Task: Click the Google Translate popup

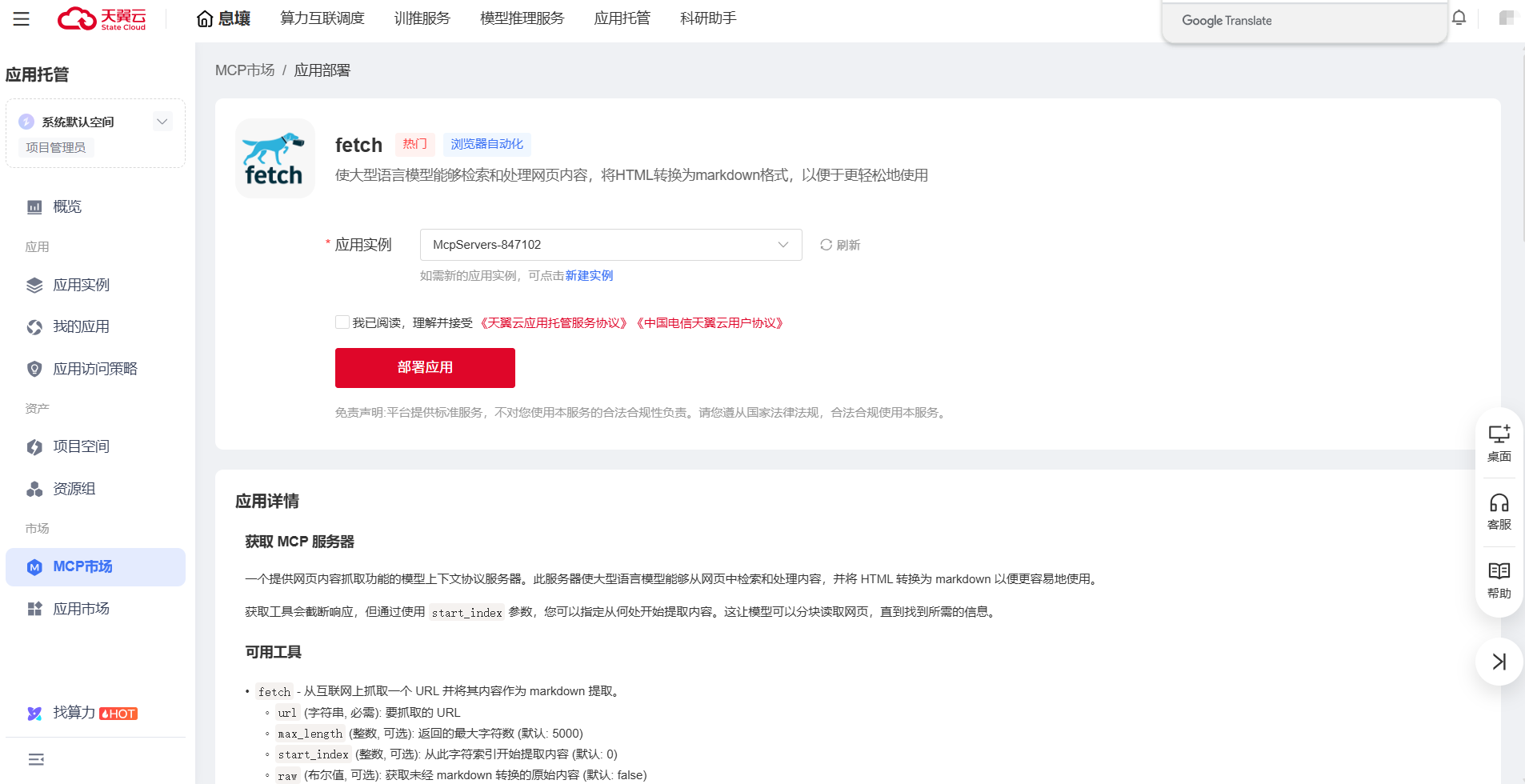Action: [1304, 22]
